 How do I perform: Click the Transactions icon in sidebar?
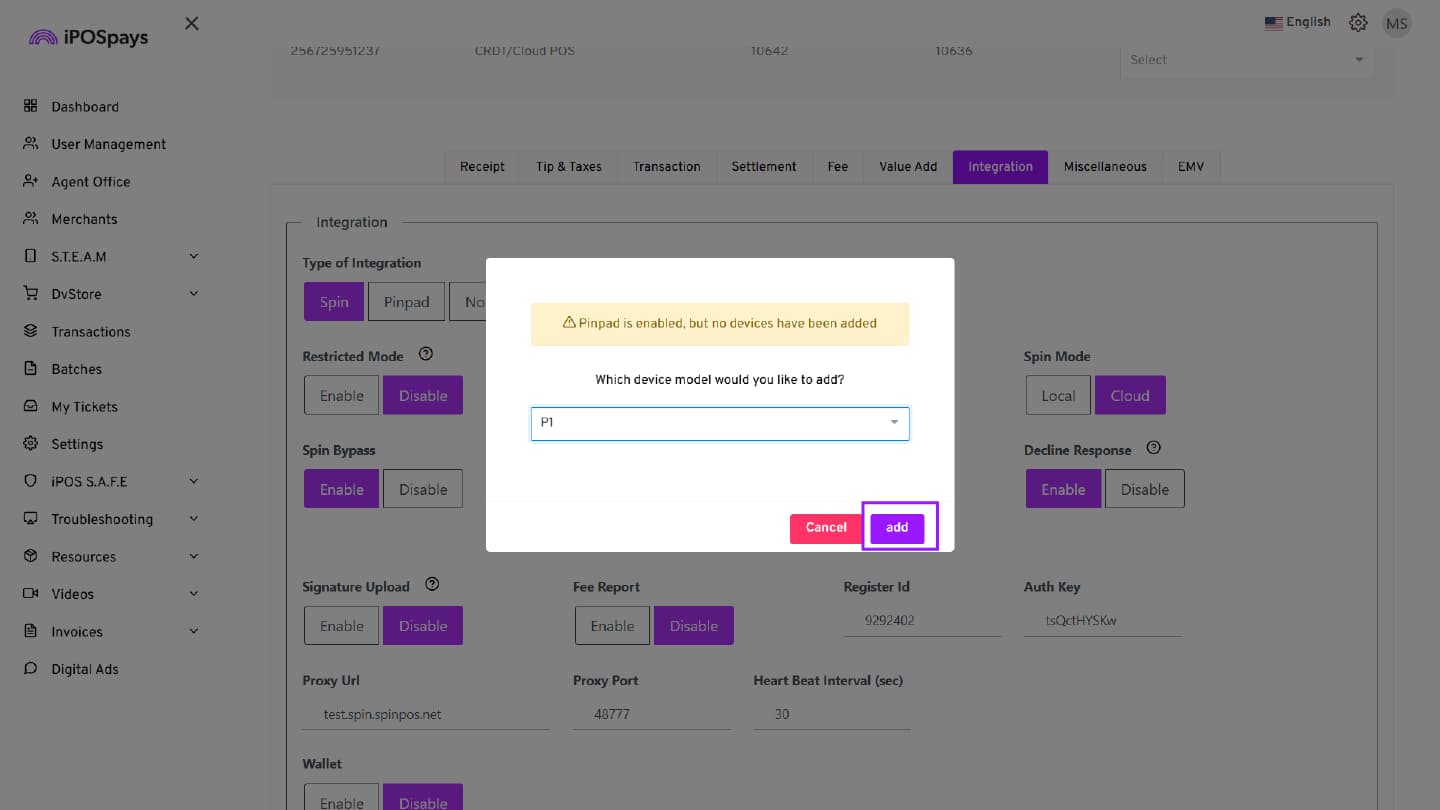30,331
